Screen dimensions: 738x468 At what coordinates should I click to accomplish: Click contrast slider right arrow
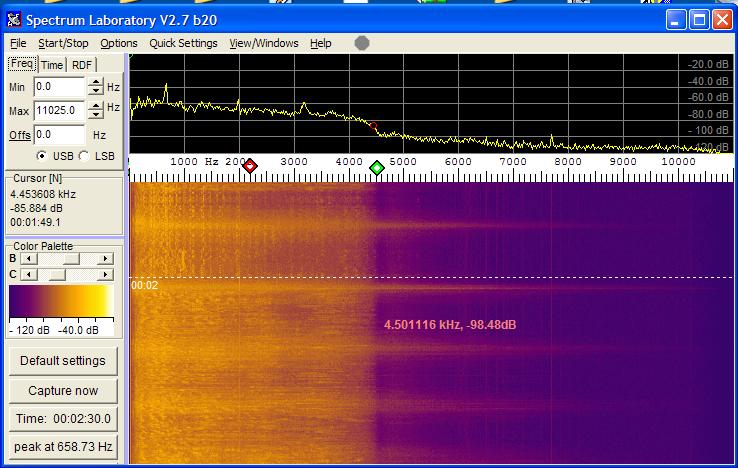pyautogui.click(x=105, y=274)
